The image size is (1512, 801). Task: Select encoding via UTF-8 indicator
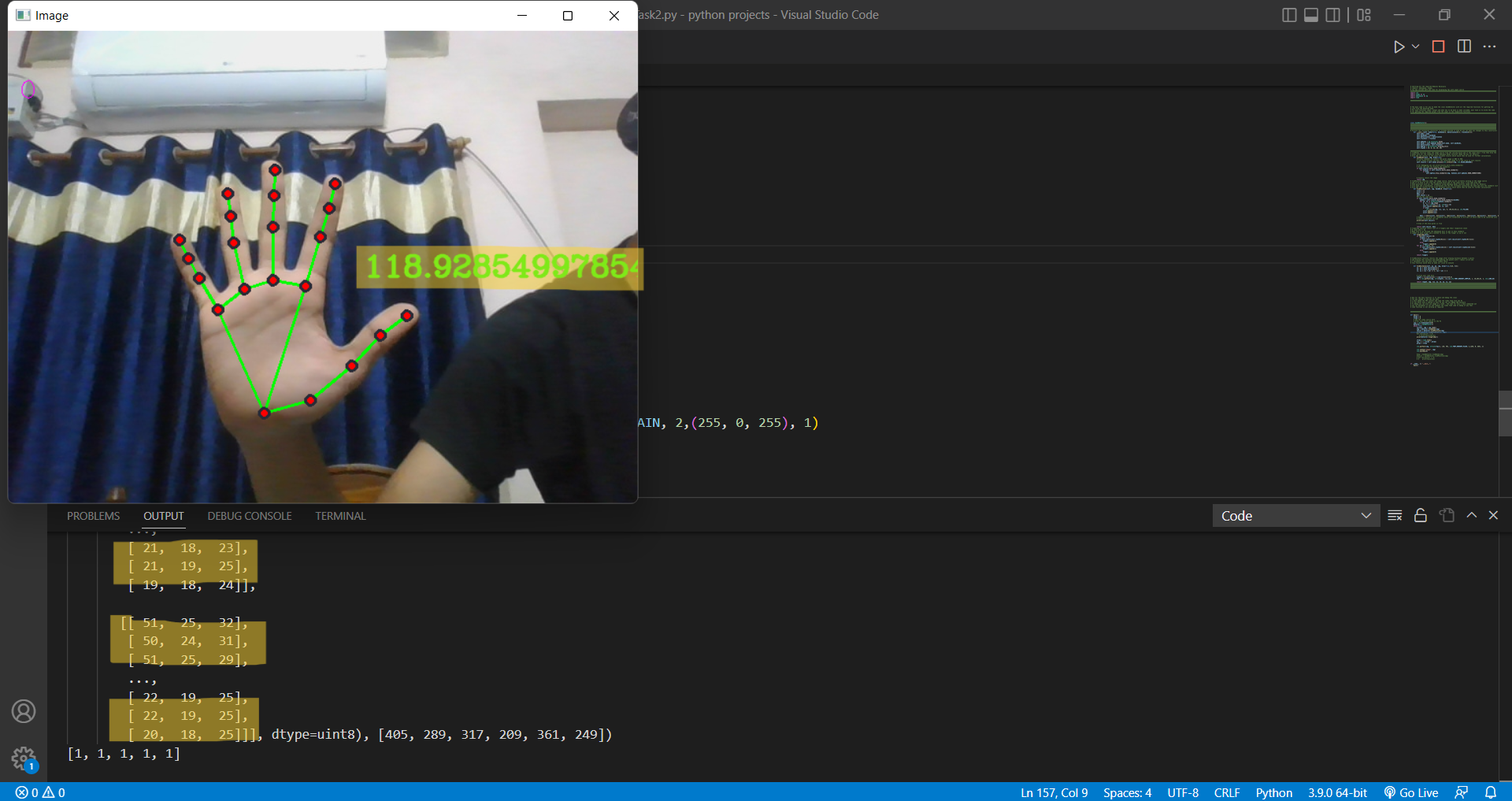(1183, 792)
